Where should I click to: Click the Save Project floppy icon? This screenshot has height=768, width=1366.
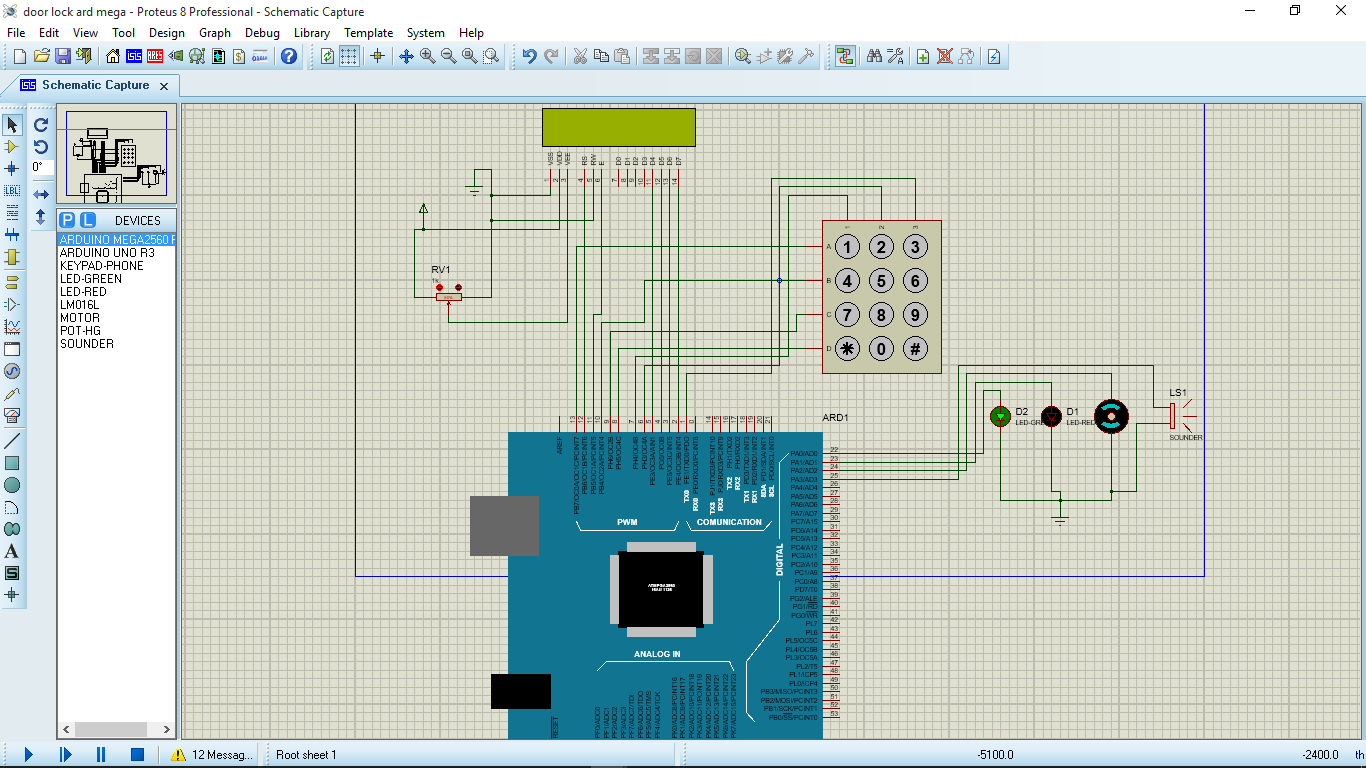(x=62, y=56)
